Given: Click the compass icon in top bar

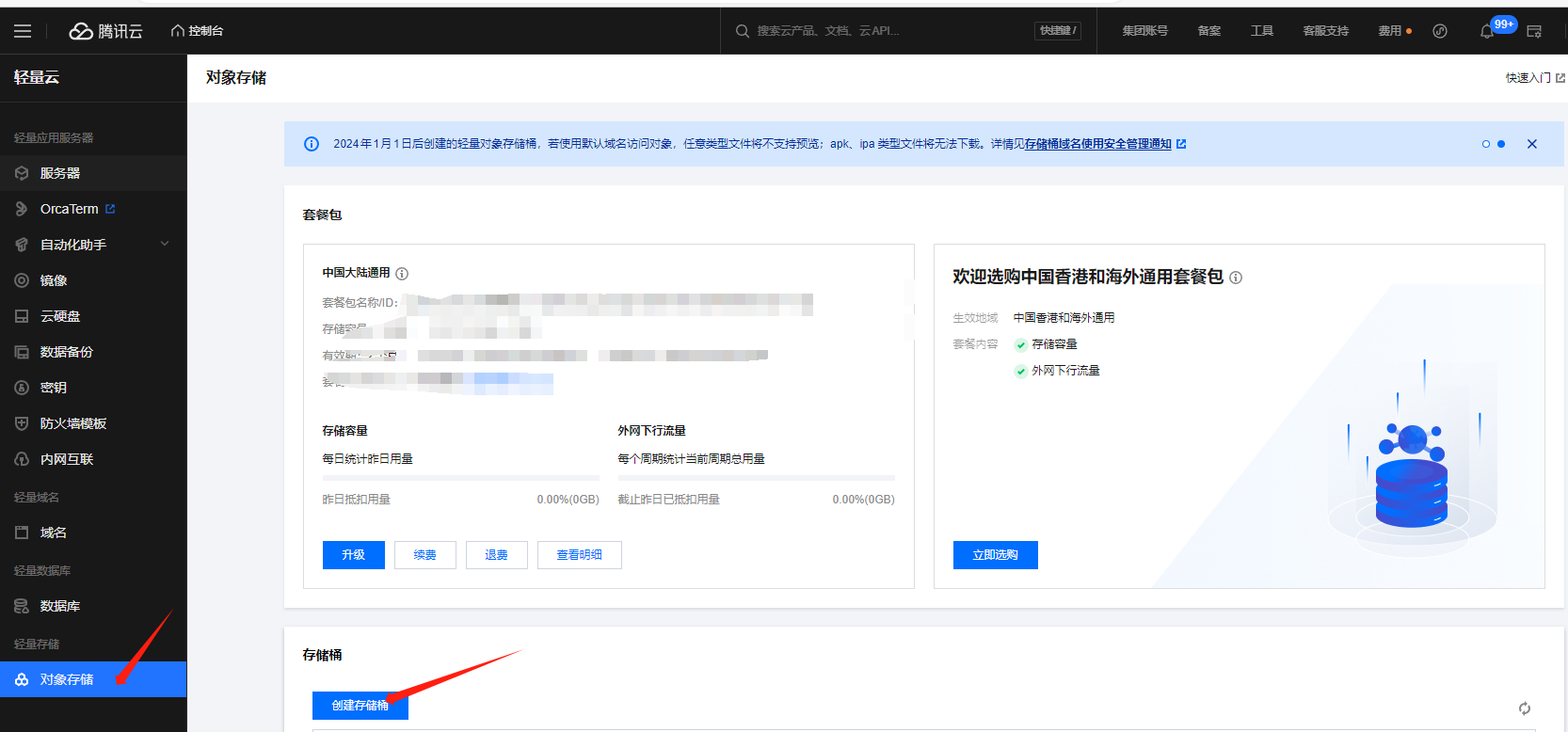Looking at the screenshot, I should tap(1440, 31).
